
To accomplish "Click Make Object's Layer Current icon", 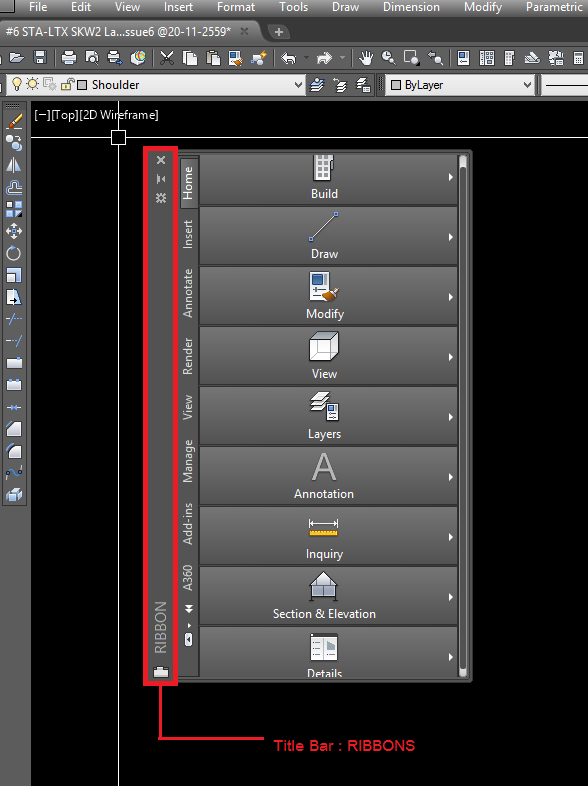I will pos(317,85).
